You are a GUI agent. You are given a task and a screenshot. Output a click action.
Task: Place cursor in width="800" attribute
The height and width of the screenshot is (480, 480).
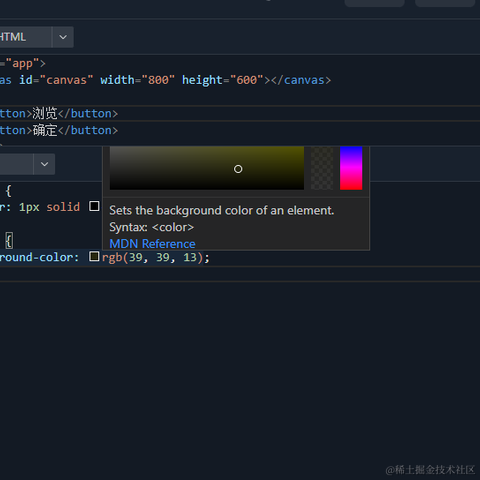click(x=137, y=80)
